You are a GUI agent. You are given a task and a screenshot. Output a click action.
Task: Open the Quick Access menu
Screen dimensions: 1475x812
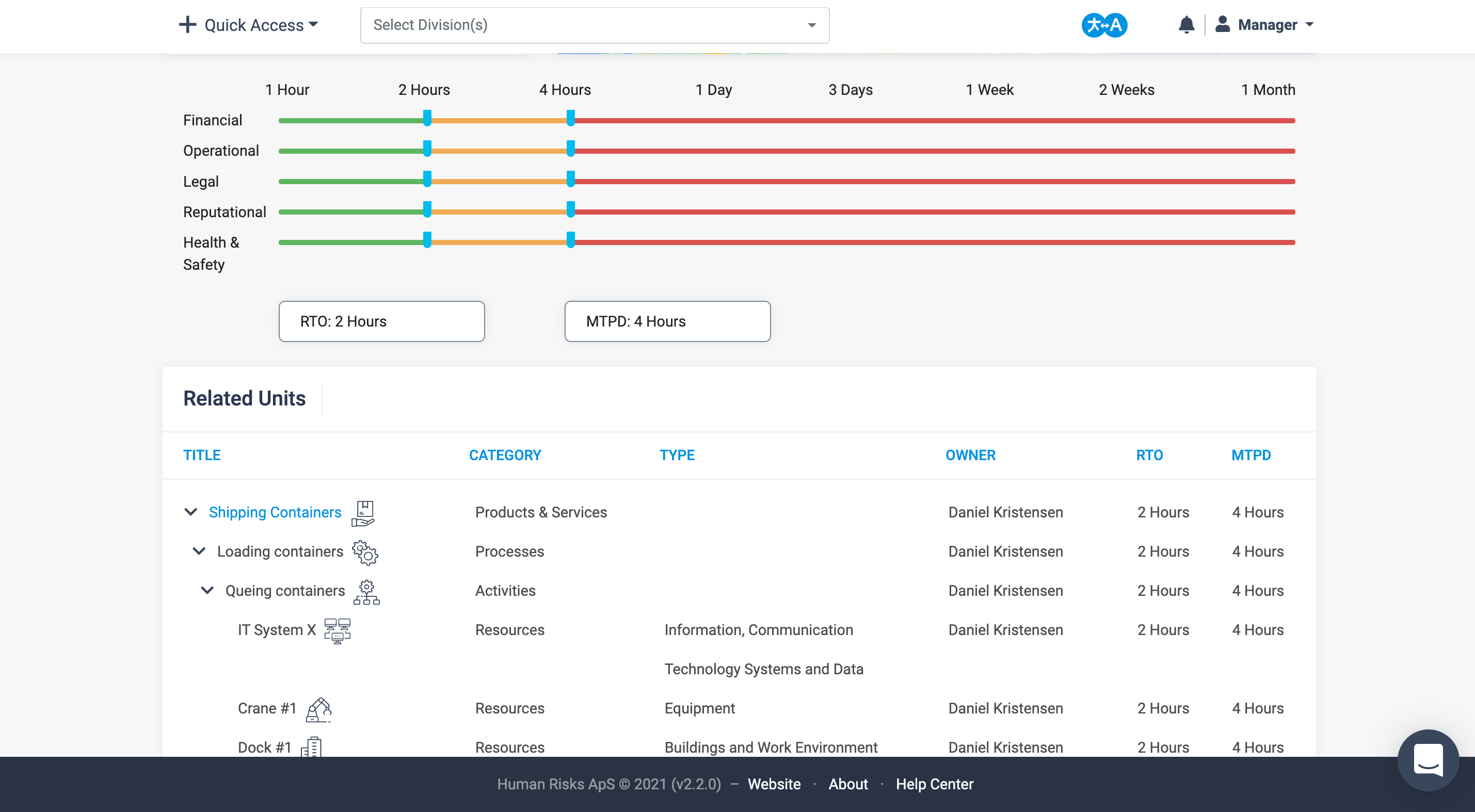tap(248, 25)
